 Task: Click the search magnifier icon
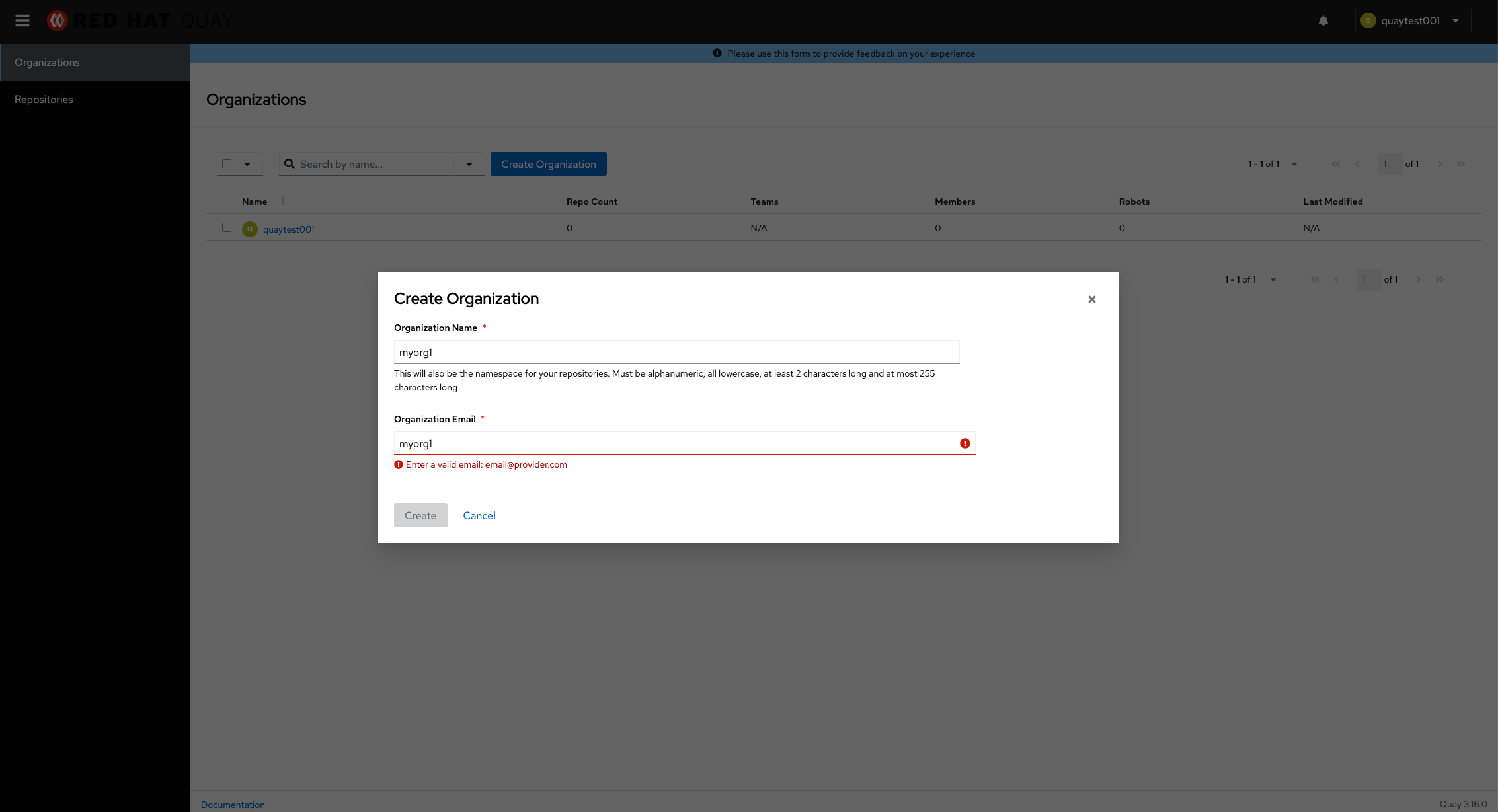click(x=290, y=164)
